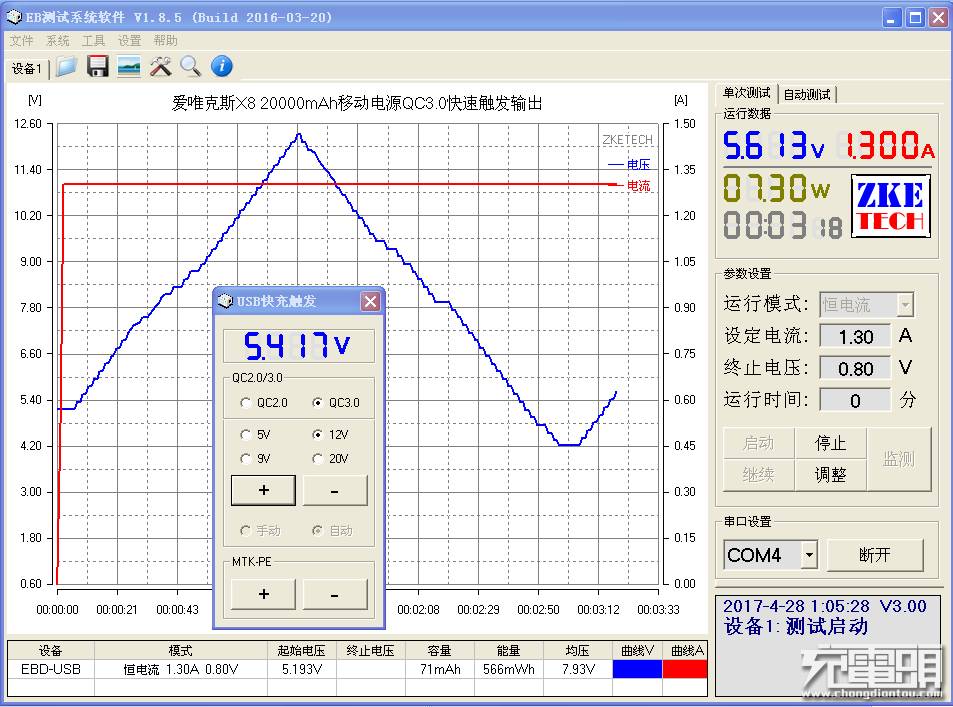Viewport: 953px width, 707px height.
Task: Save data with the floppy disk icon
Action: pyautogui.click(x=97, y=66)
